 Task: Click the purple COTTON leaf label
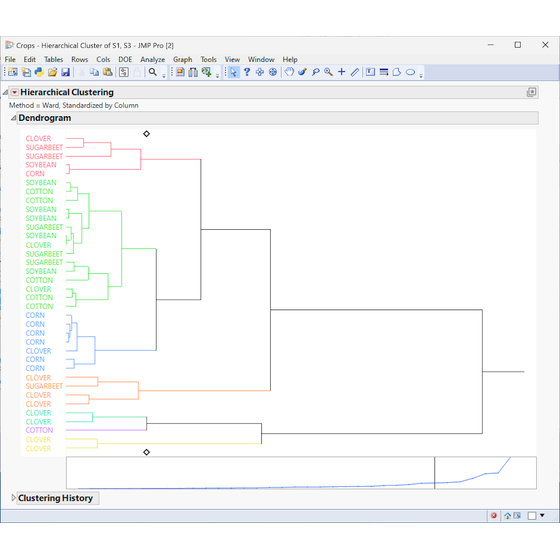pos(39,430)
